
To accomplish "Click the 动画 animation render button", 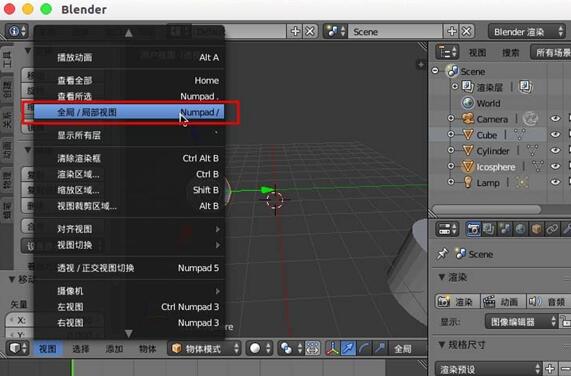I will click(x=503, y=302).
